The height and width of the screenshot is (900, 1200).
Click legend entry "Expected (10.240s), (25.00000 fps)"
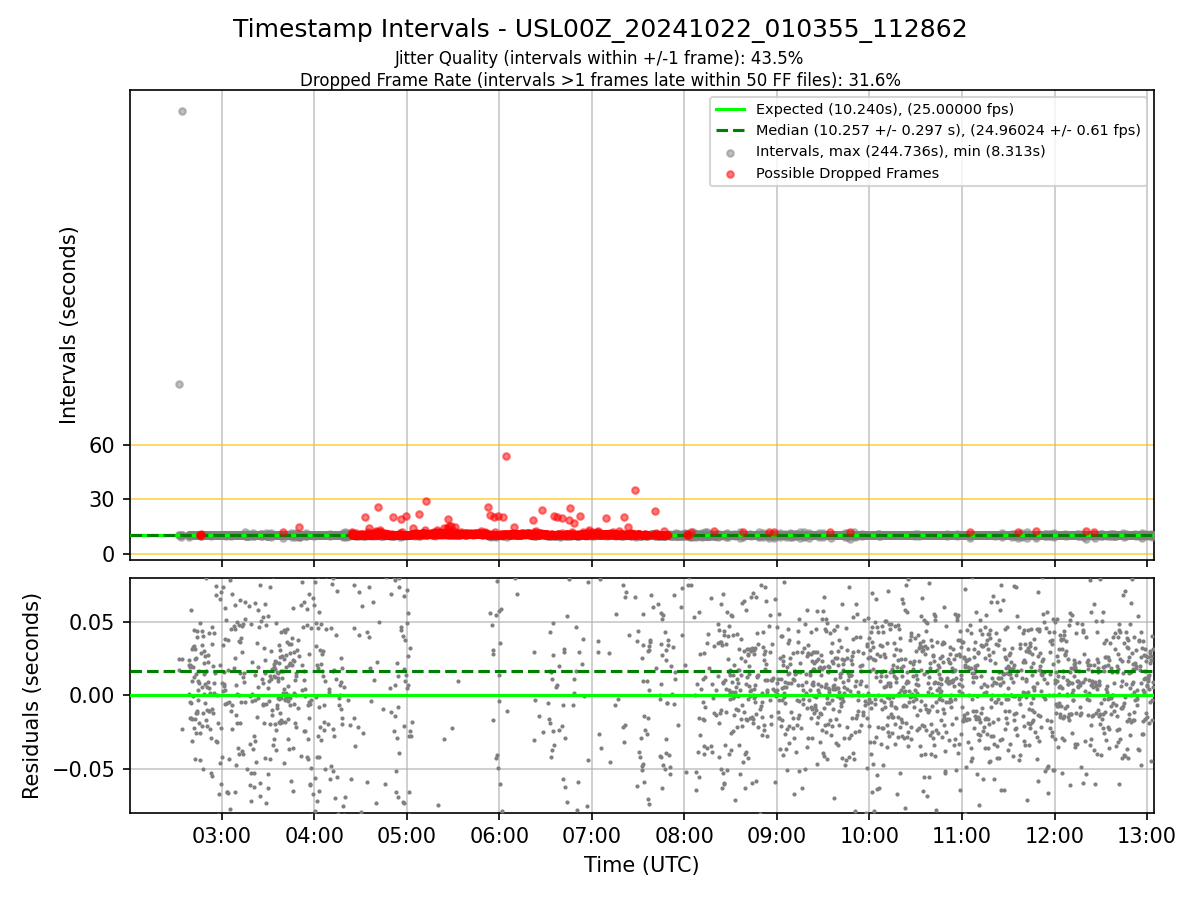885,109
